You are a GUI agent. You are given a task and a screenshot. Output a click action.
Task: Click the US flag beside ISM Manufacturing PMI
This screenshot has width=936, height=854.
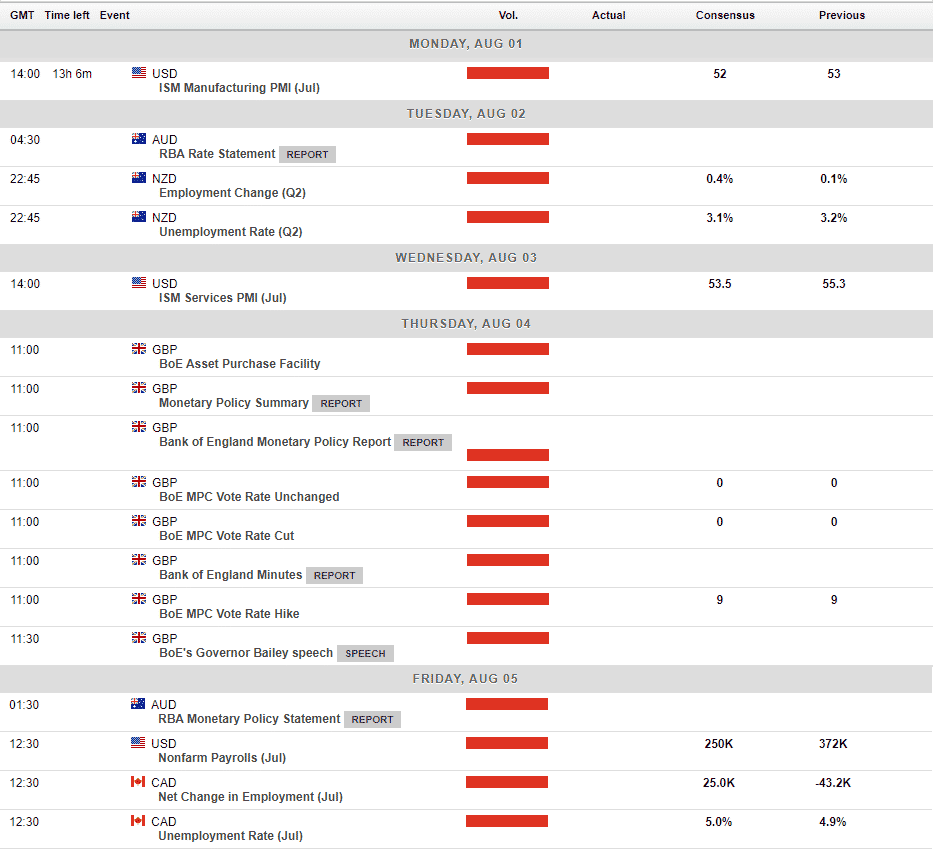pos(138,73)
